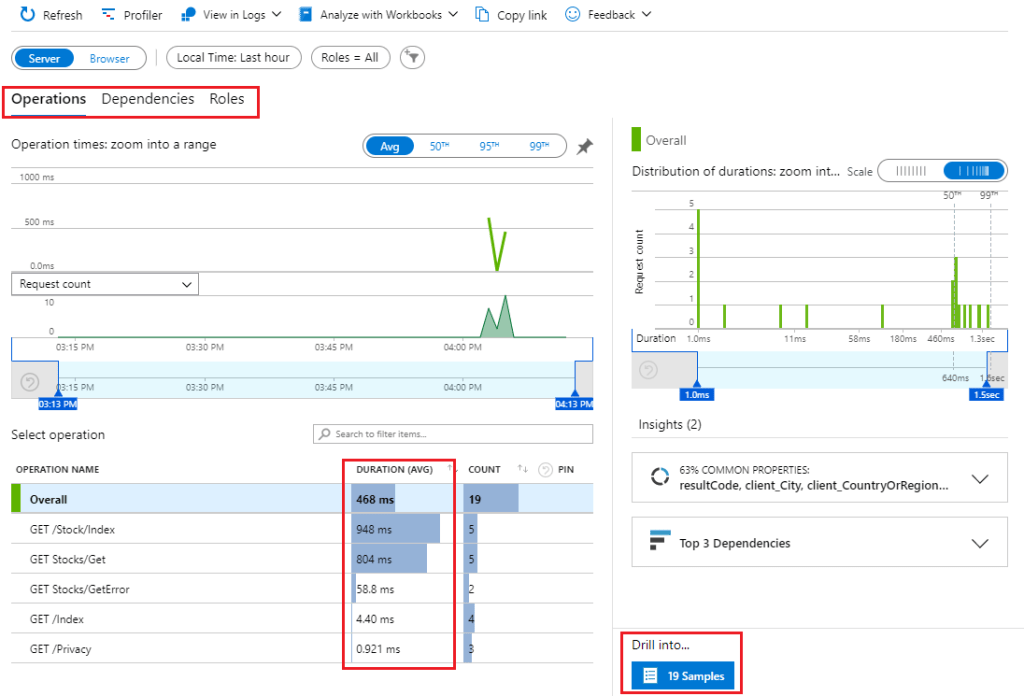Switch to the Dependencies tab
1024x696 pixels.
[x=148, y=99]
